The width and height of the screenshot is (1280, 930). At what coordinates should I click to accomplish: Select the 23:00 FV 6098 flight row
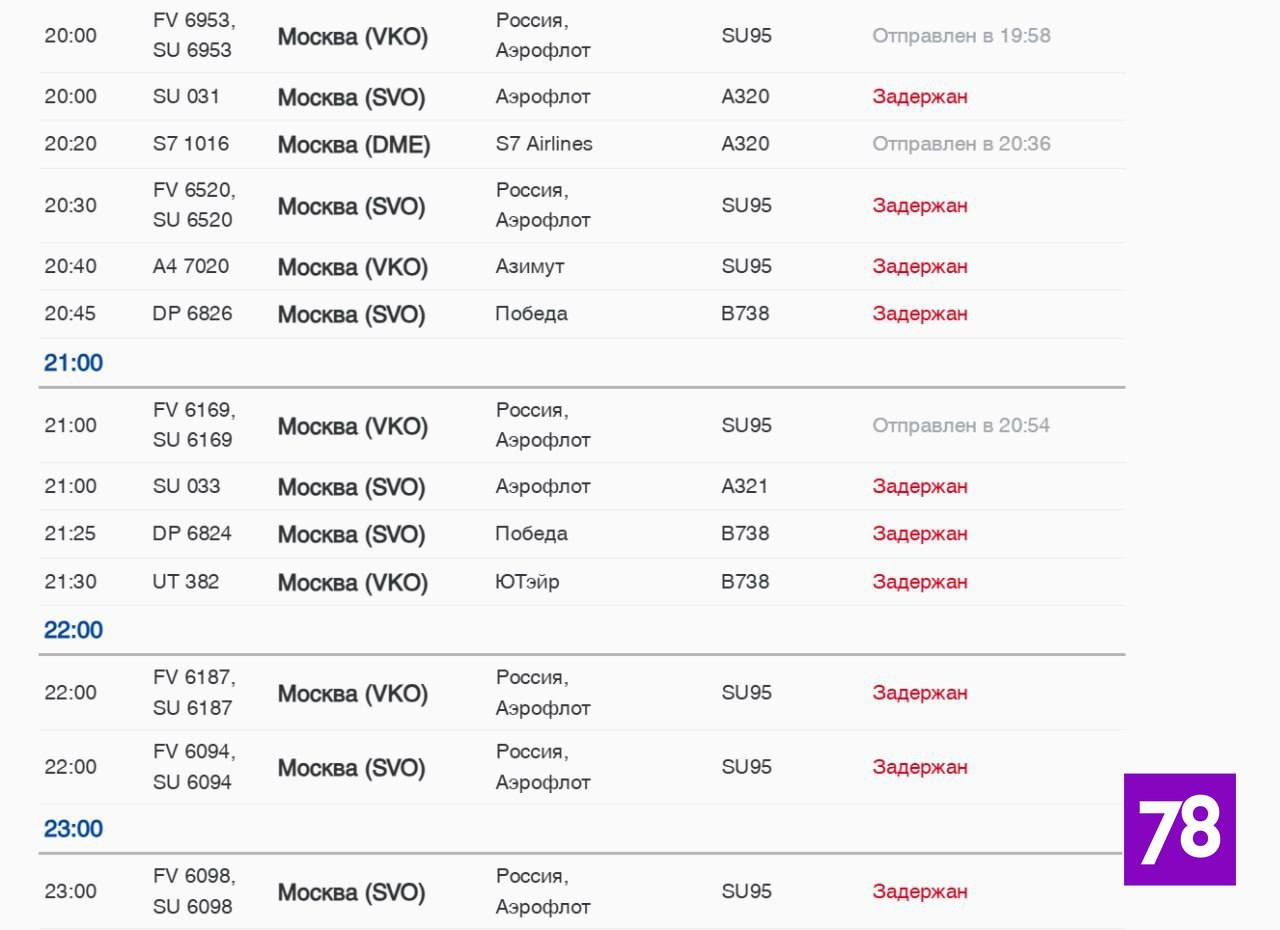pos(351,893)
